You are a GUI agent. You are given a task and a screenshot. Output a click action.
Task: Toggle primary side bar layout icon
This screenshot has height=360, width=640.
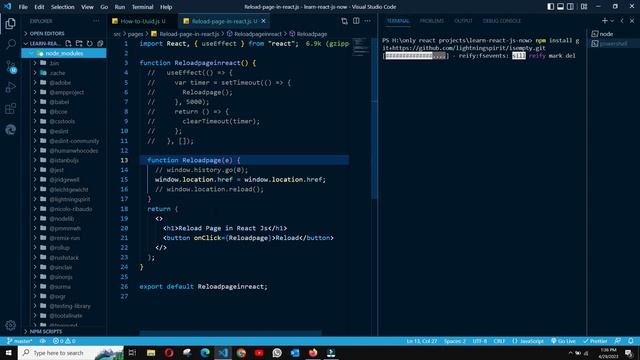coord(551,7)
